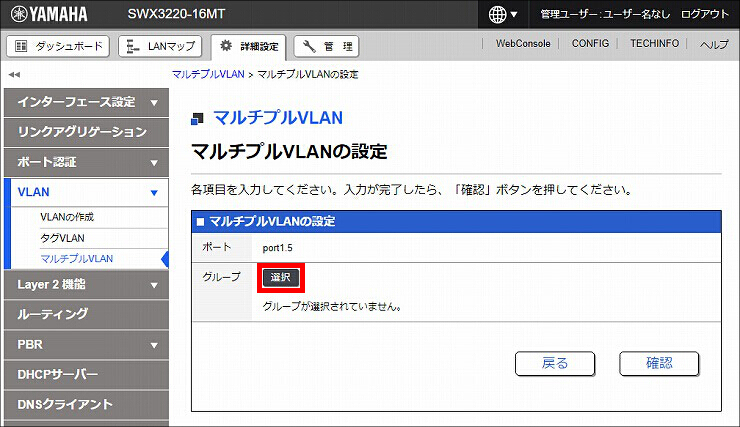Click the 選択 group select button
The width and height of the screenshot is (740, 427).
pos(280,277)
